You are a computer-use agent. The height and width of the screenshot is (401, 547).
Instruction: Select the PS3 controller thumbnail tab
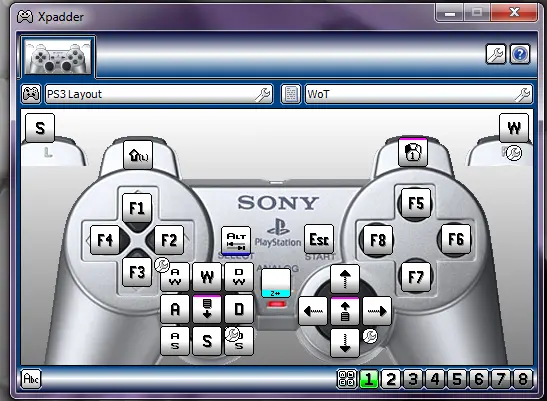58,57
